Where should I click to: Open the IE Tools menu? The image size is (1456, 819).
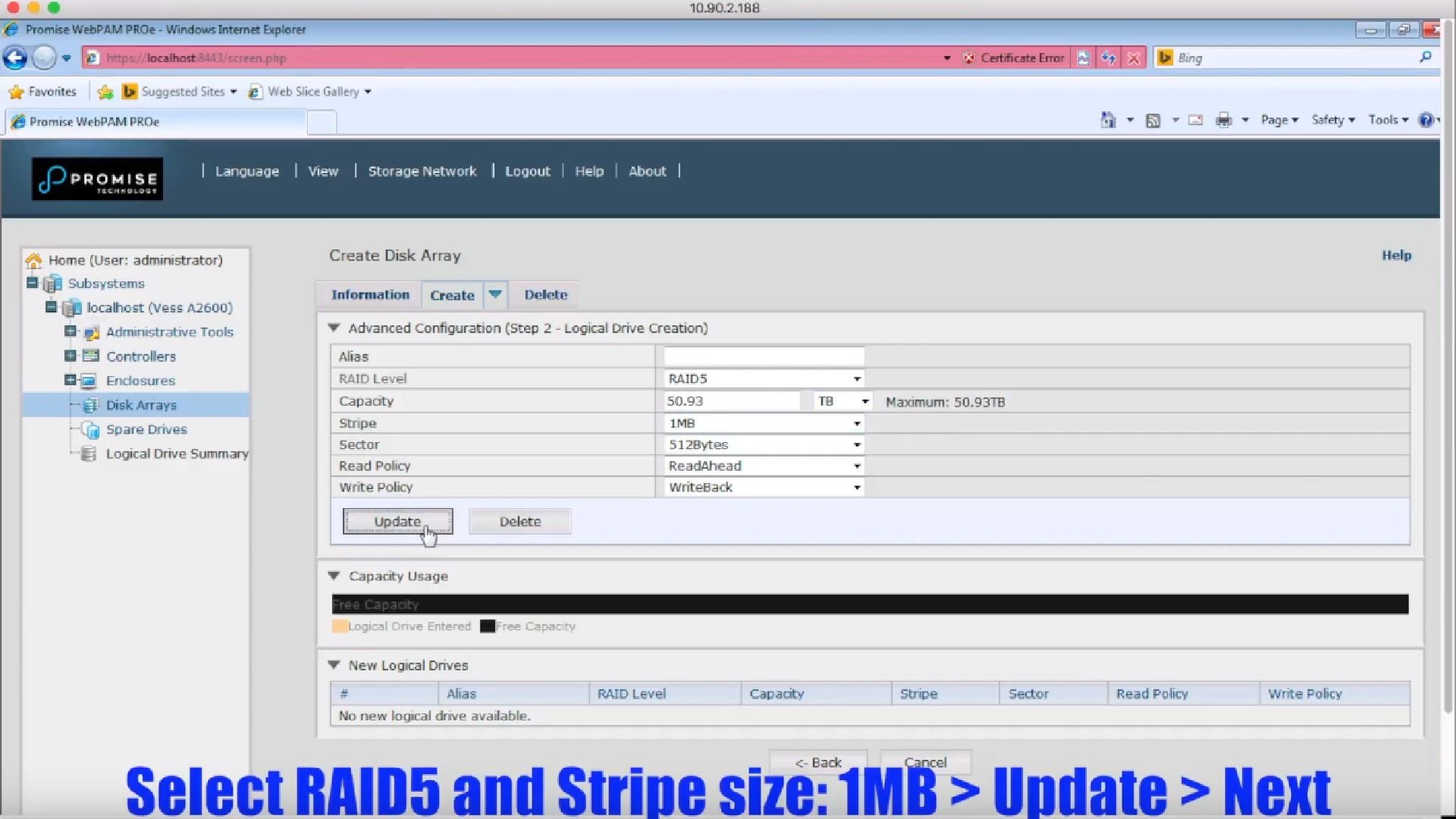(x=1388, y=120)
